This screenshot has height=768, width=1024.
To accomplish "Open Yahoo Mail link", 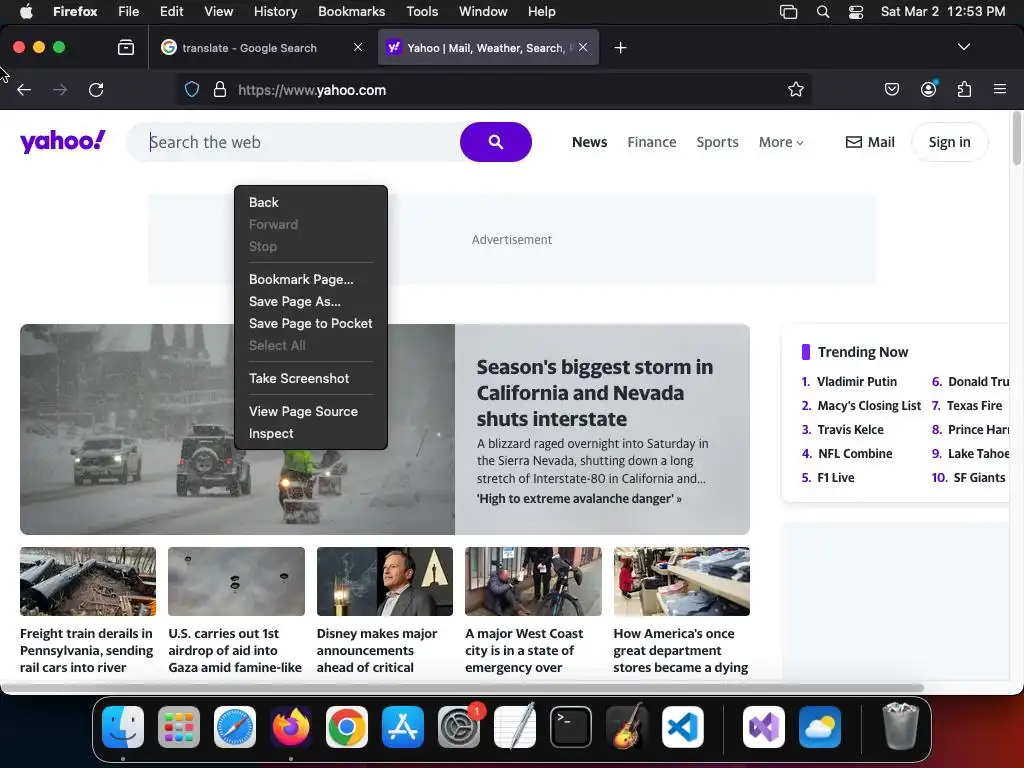I will [870, 142].
